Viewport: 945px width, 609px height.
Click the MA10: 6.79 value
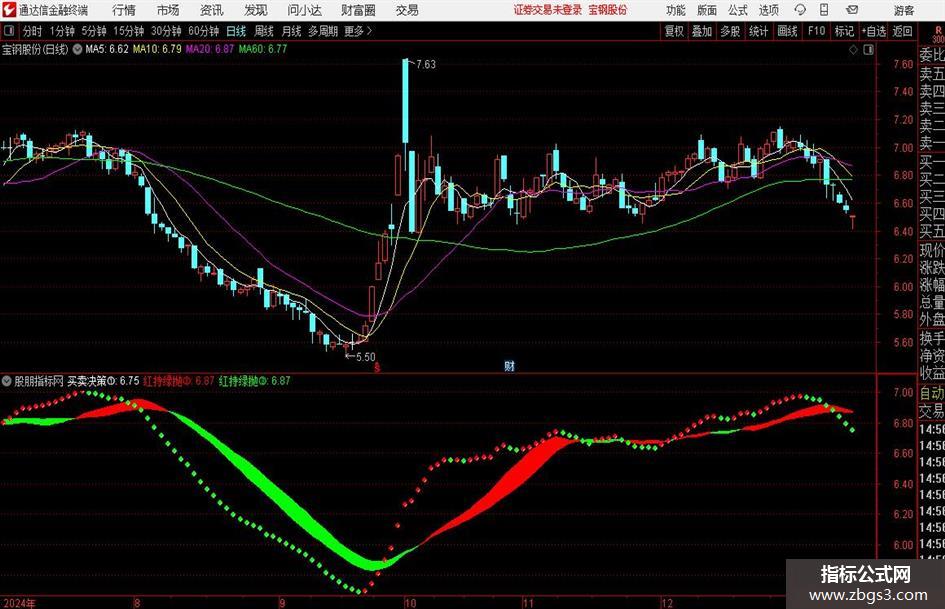click(x=157, y=49)
